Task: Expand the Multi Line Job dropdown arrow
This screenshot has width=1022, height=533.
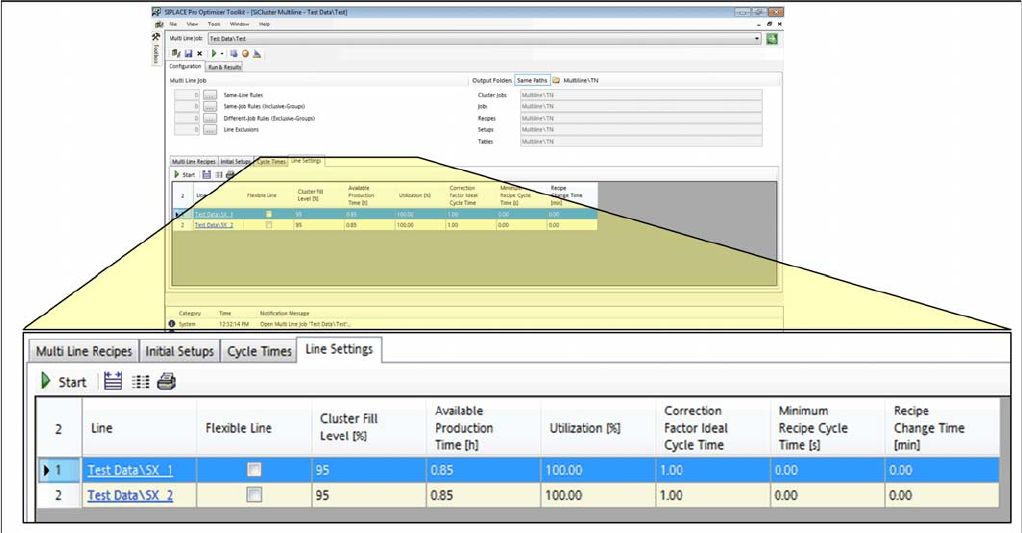Action: tap(756, 38)
